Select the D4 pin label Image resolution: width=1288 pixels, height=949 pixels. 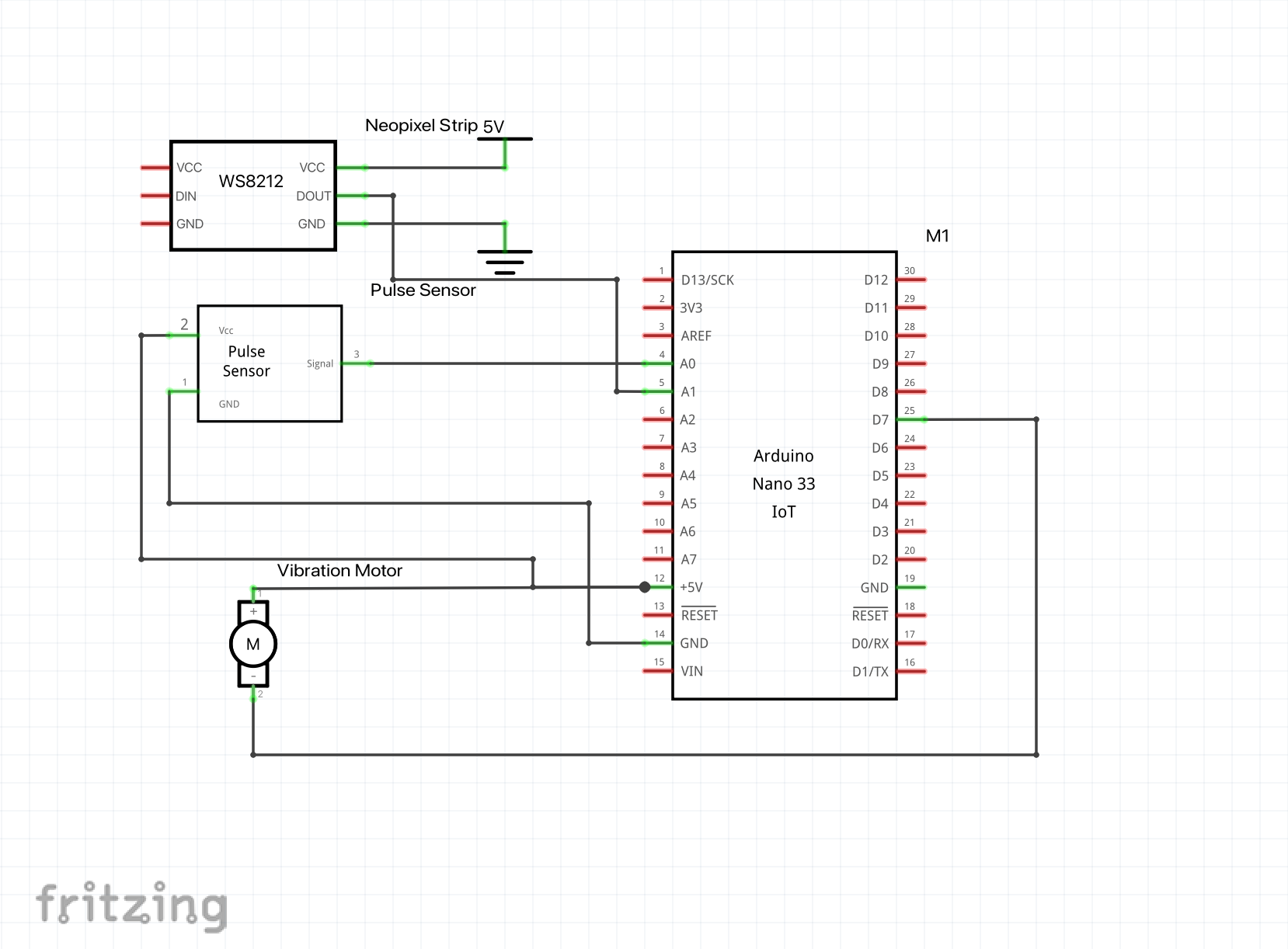coord(880,503)
